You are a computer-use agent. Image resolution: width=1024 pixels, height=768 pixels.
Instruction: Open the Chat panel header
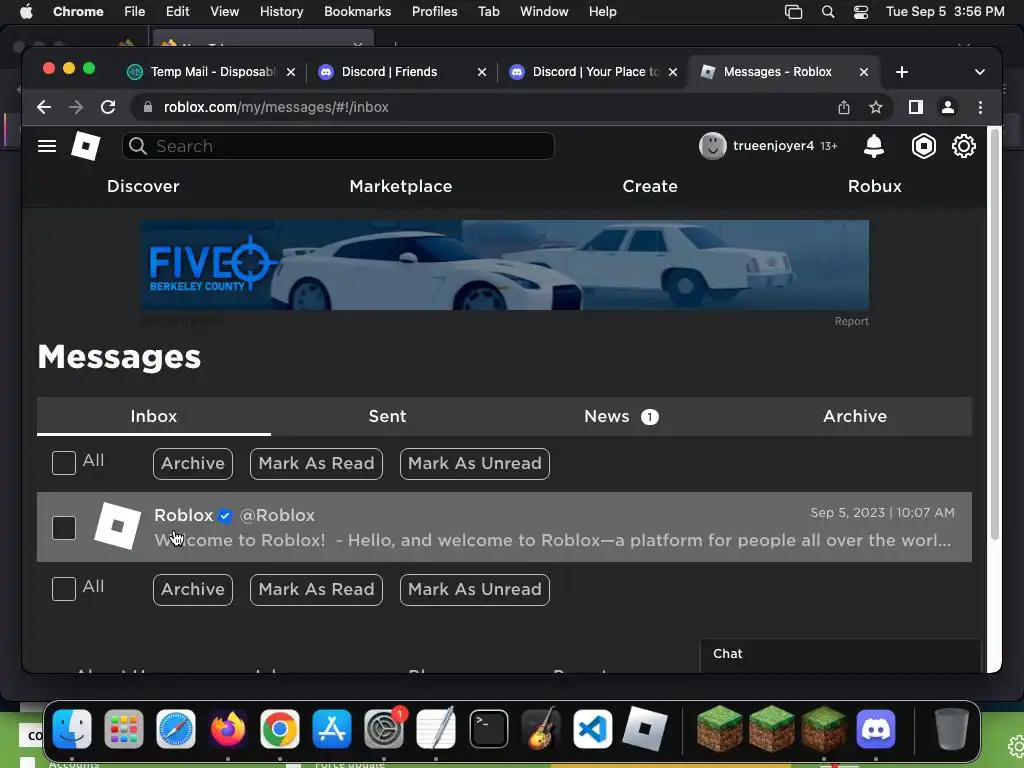(x=840, y=654)
